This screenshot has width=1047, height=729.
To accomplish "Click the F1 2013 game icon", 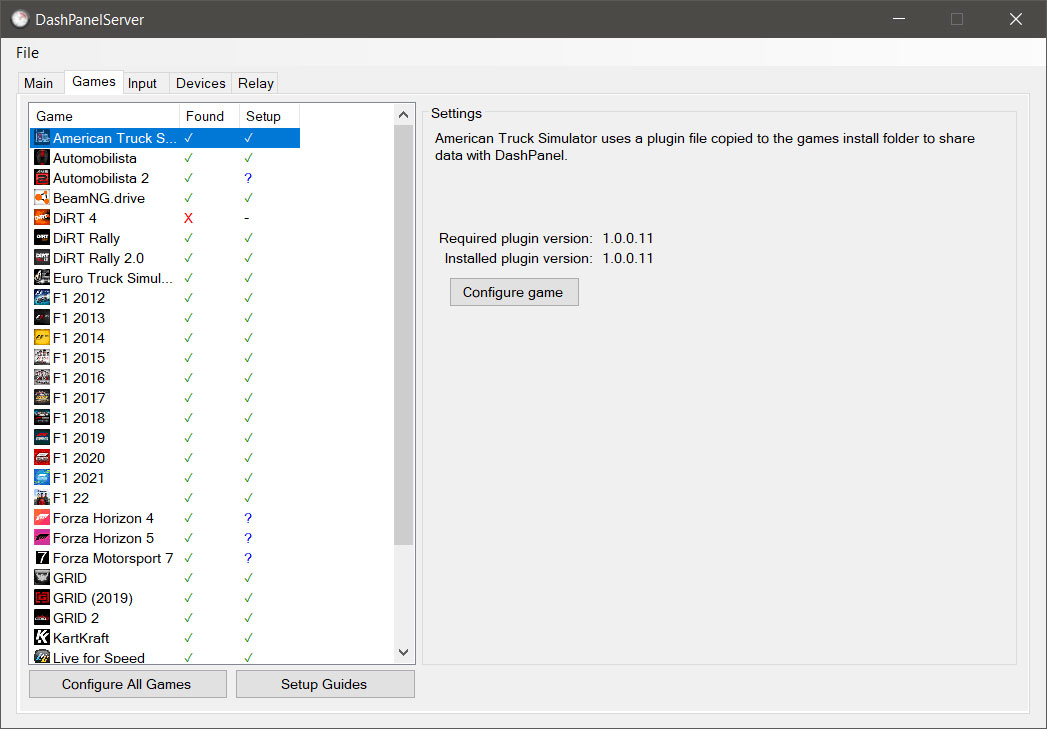I will pos(42,318).
